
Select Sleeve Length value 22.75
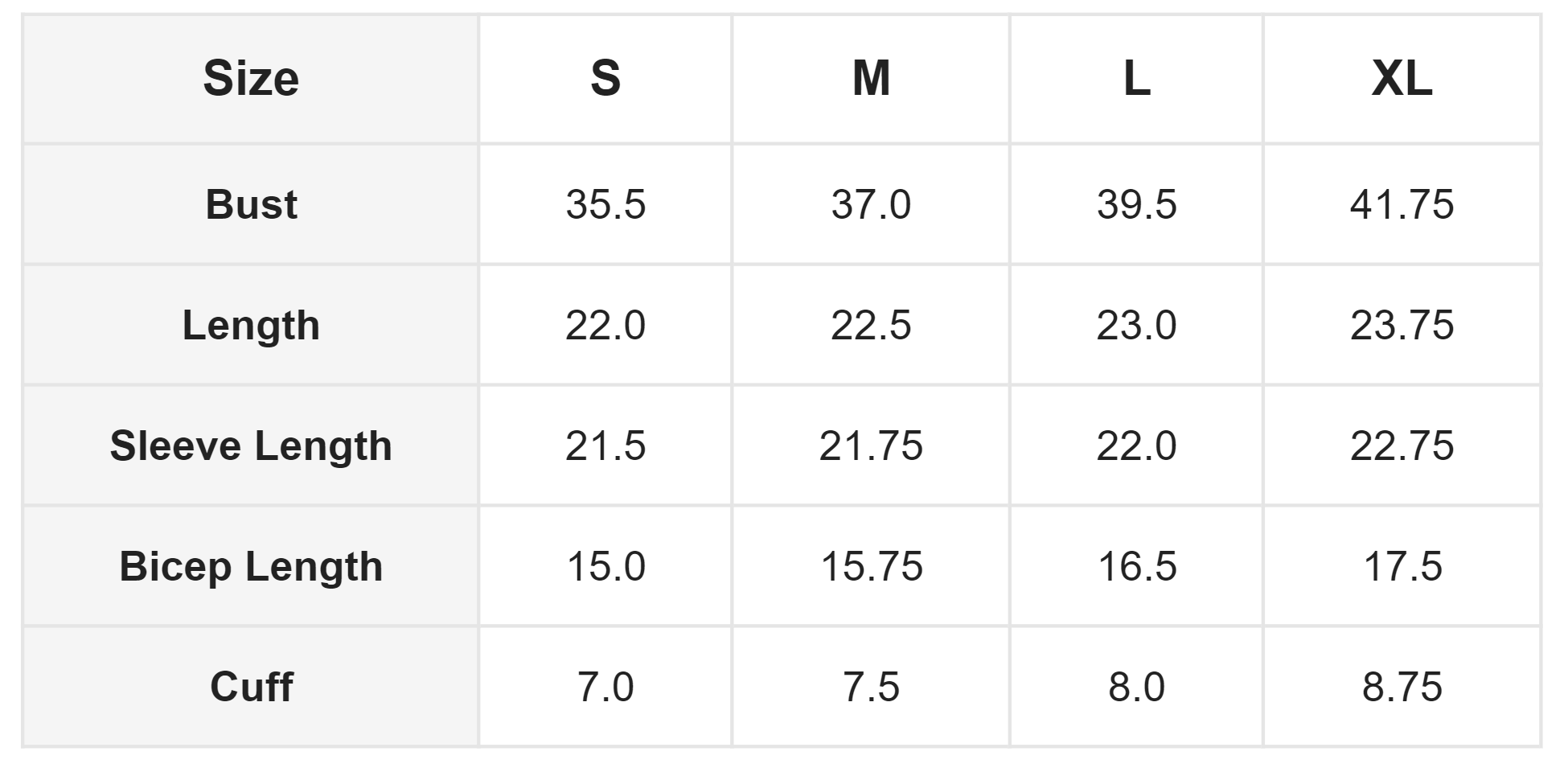point(1402,446)
